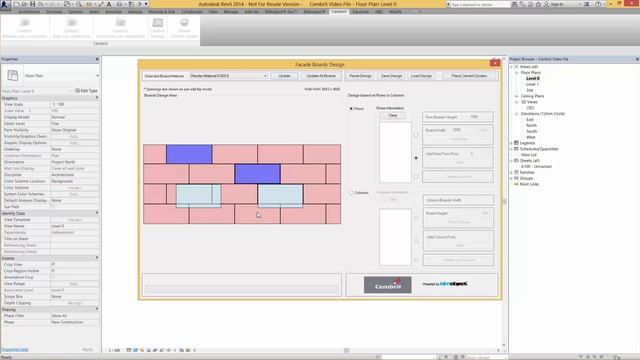Collapse the Extents section in Properties
The height and width of the screenshot is (360, 640).
[x=97, y=258]
